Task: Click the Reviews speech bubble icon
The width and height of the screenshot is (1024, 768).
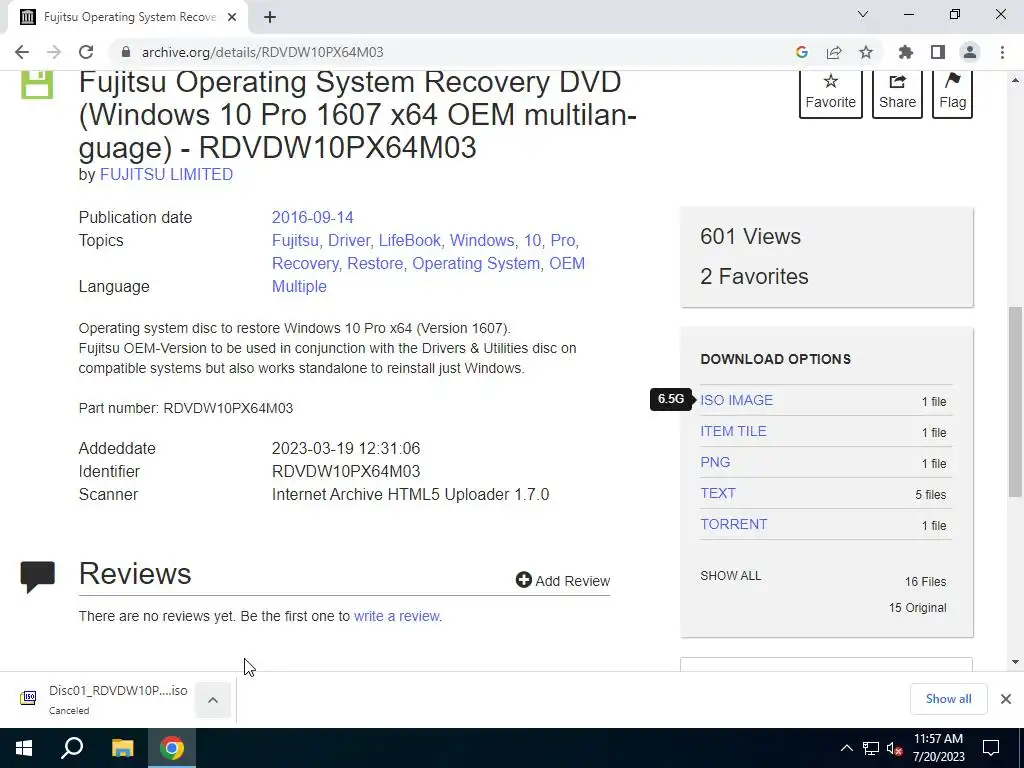Action: point(37,577)
